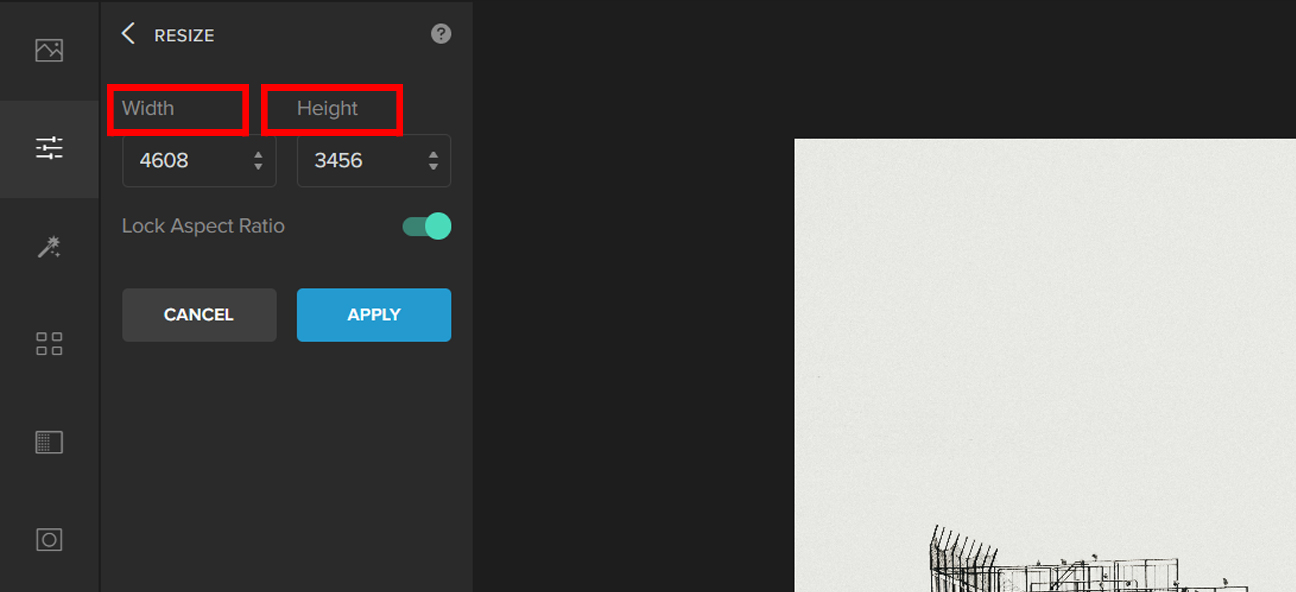Screen dimensions: 1296x592
Task: Open the Textures sidebar icon
Action: 49,442
